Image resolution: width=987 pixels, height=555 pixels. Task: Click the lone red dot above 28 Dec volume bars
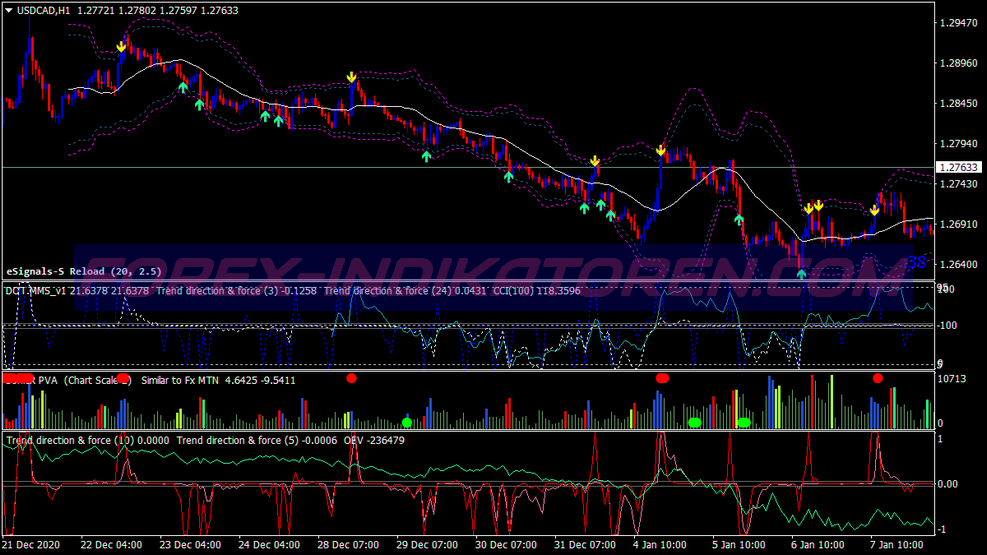(x=352, y=378)
